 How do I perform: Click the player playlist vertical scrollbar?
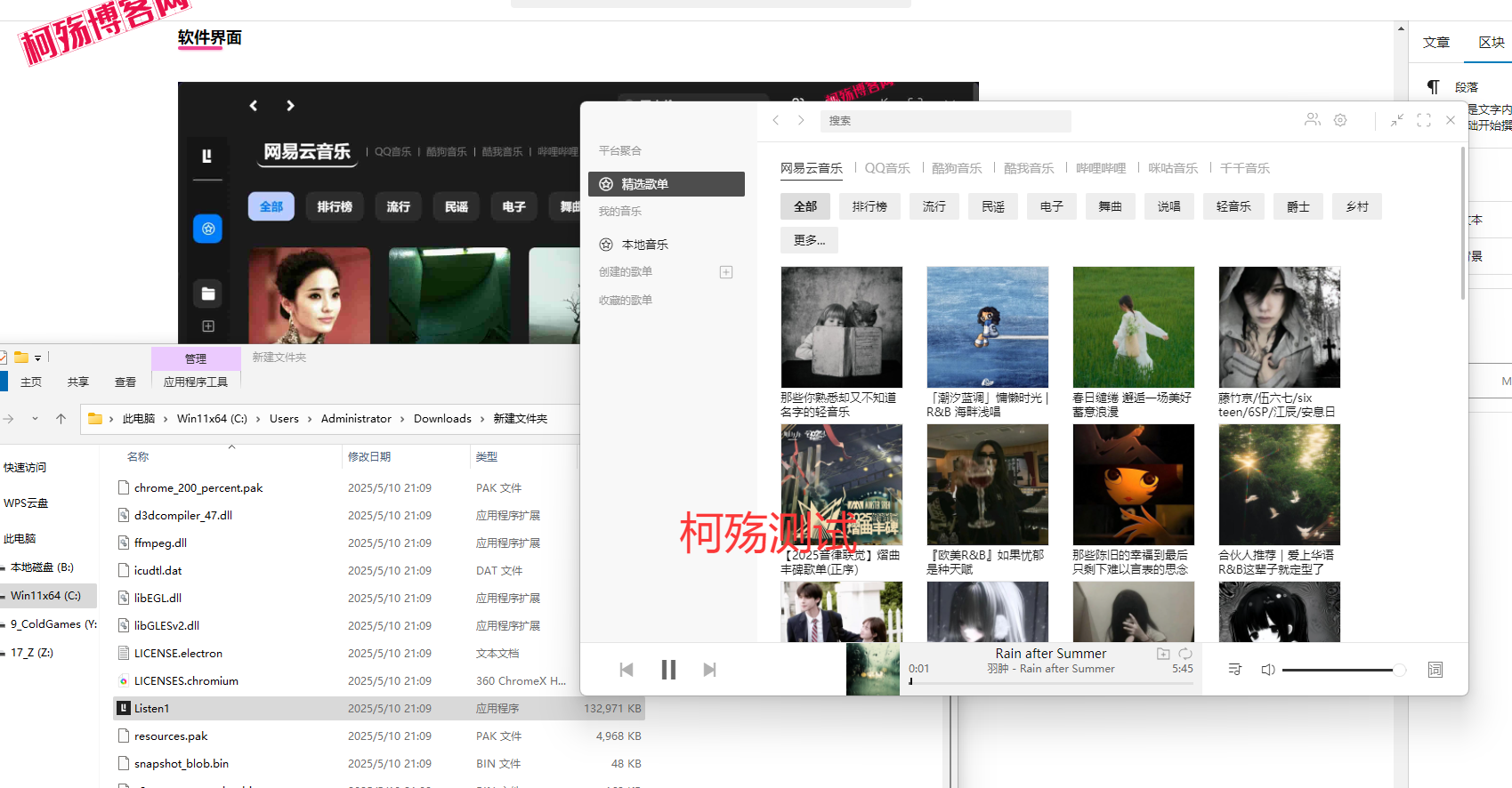(1462, 224)
